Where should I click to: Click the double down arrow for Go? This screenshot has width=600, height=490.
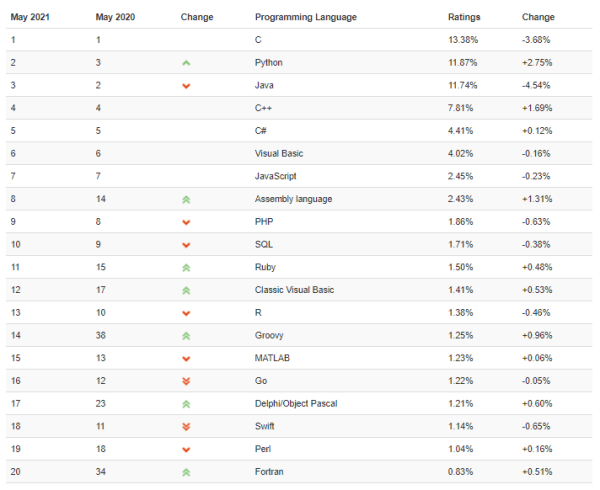coord(186,381)
